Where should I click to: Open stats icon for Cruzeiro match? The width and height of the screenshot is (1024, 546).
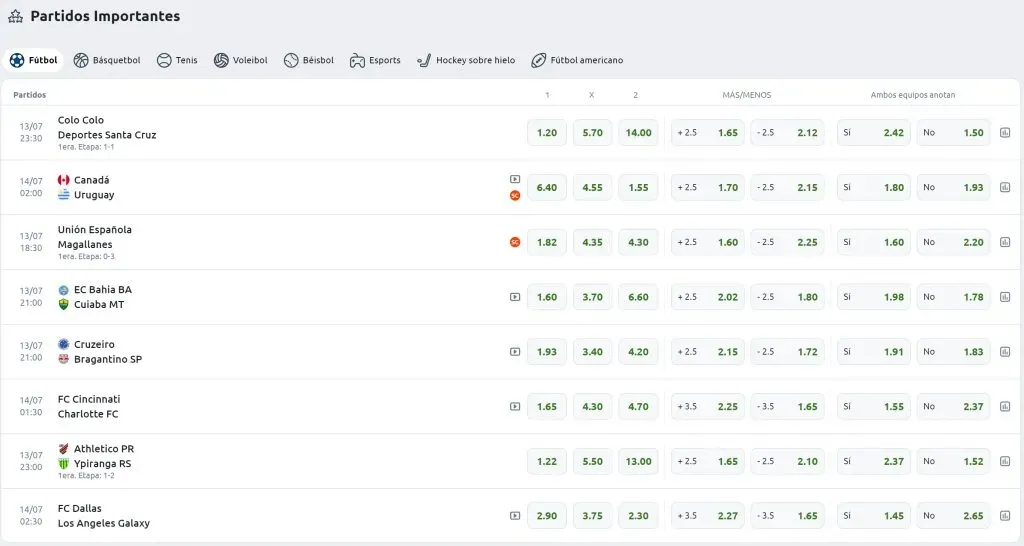click(x=1005, y=352)
